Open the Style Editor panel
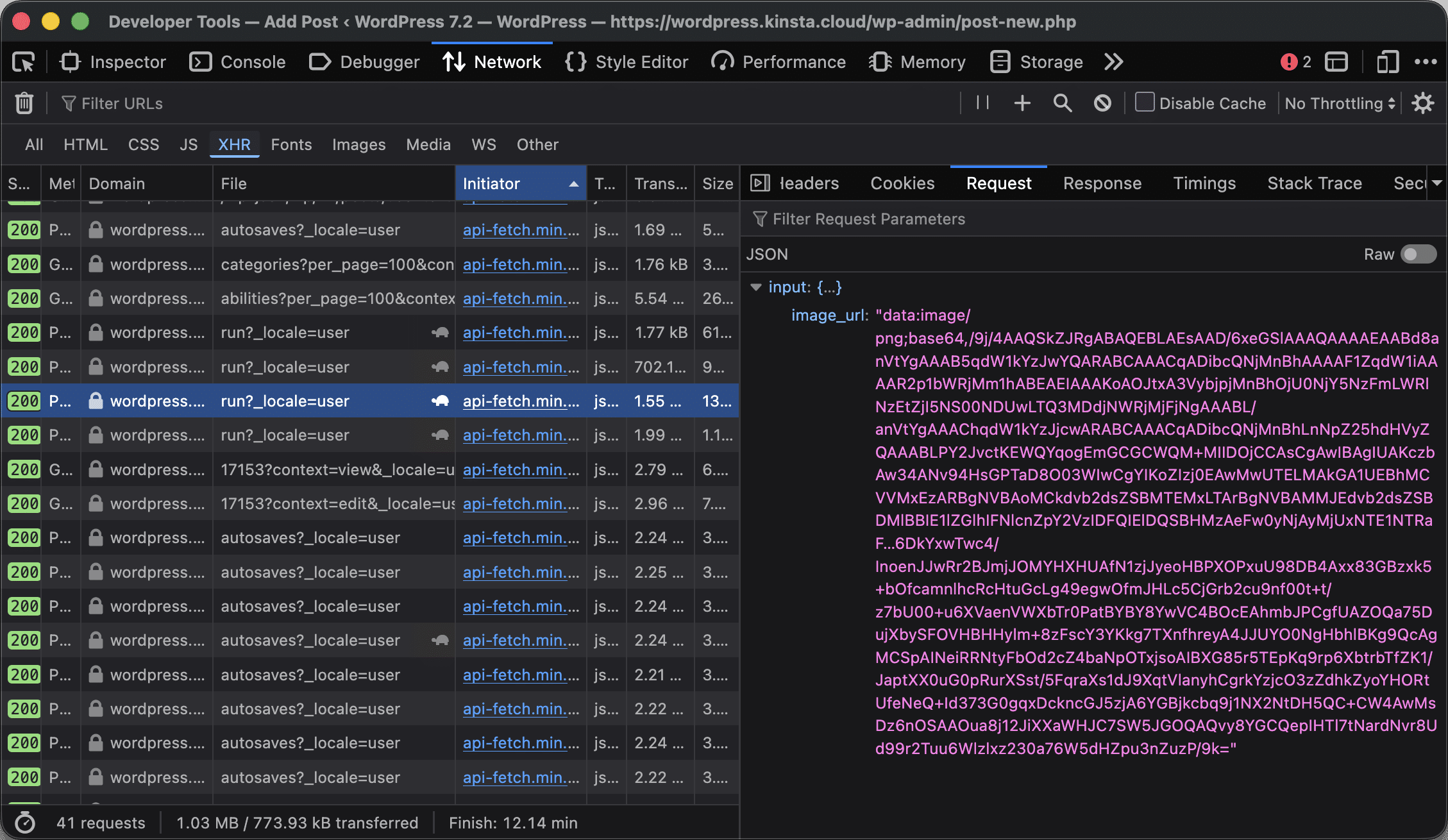The image size is (1448, 840). pos(627,62)
